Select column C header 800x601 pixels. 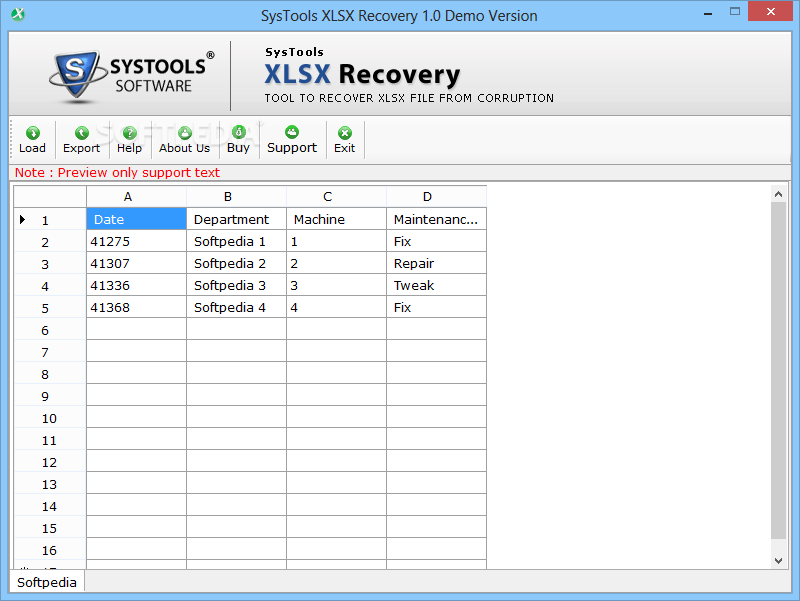[336, 196]
